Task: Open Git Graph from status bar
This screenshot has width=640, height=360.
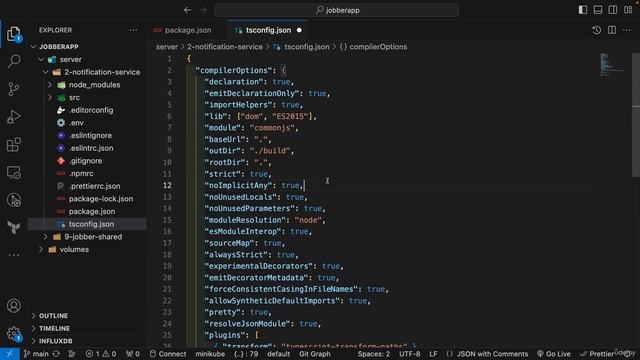Action: 315,354
